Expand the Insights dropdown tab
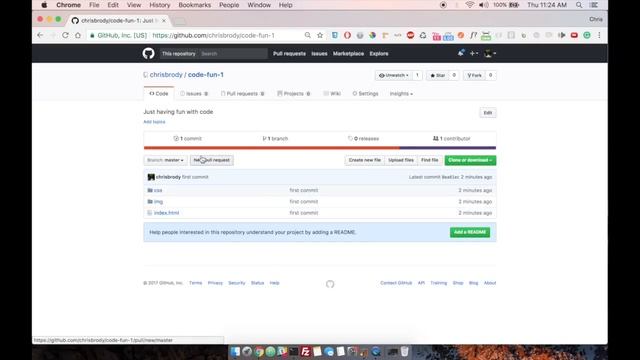640x360 pixels. pos(401,93)
